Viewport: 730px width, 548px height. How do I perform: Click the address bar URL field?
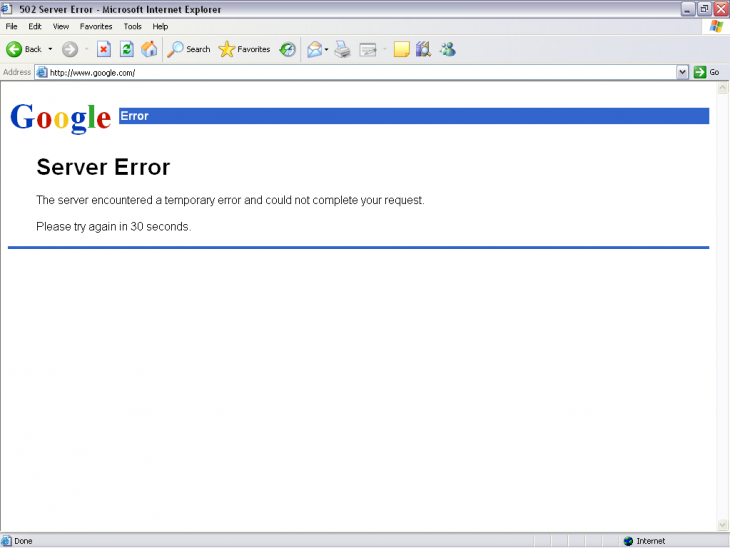pyautogui.click(x=356, y=73)
